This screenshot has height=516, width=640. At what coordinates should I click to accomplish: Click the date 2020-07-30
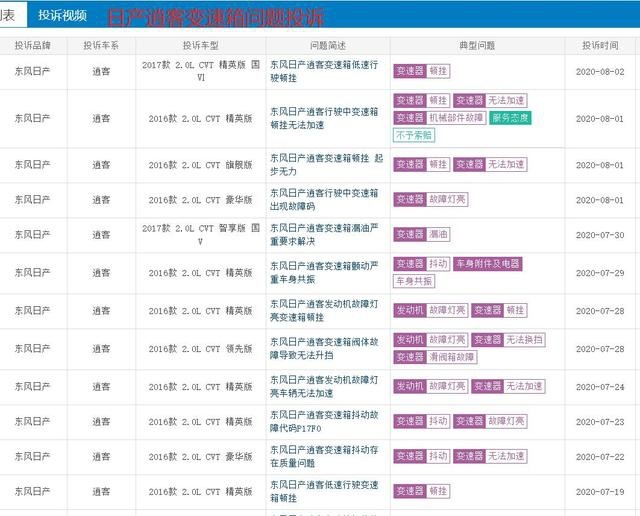pos(600,235)
